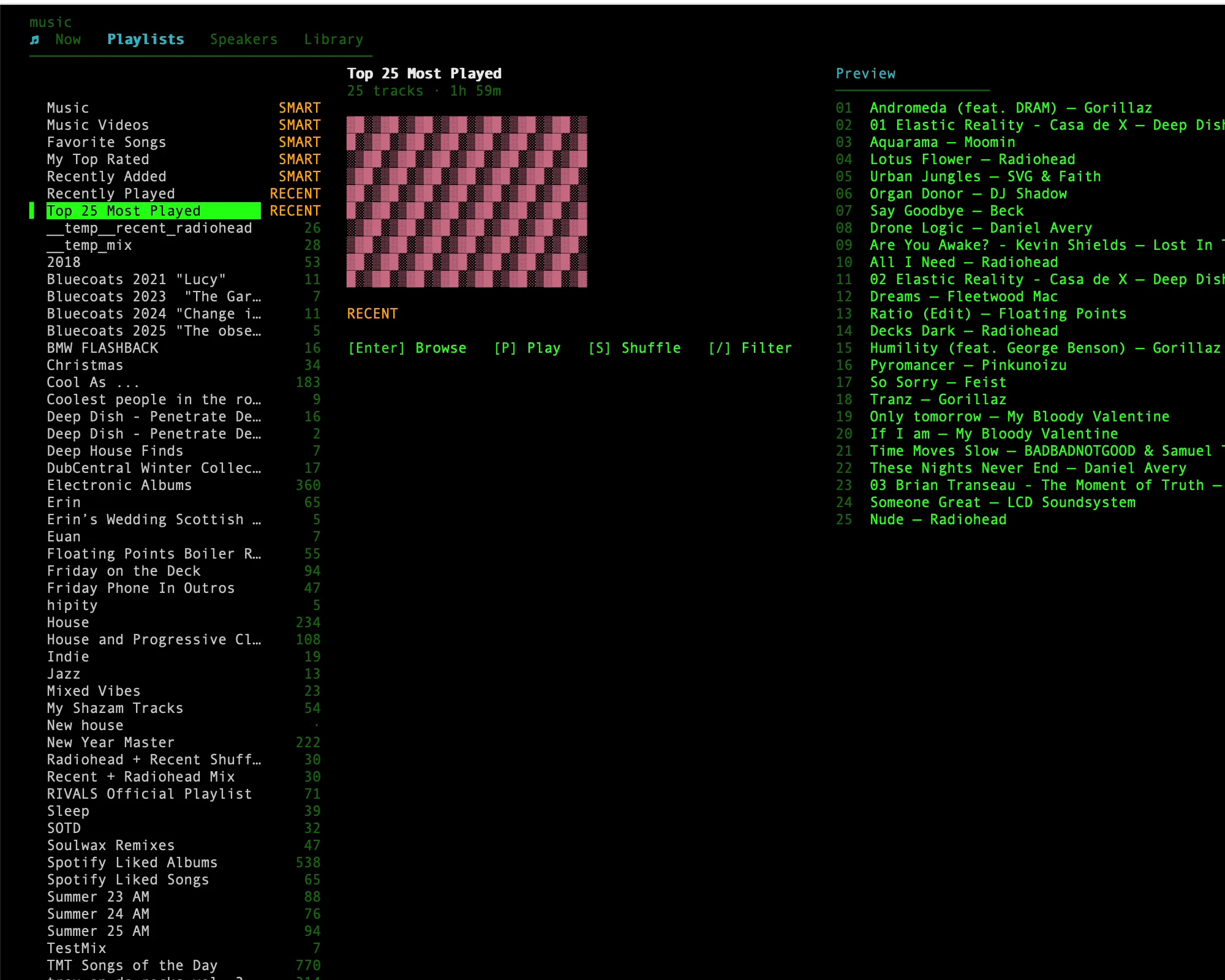Image resolution: width=1225 pixels, height=980 pixels.
Task: Click the [P] Play action
Action: (x=527, y=348)
